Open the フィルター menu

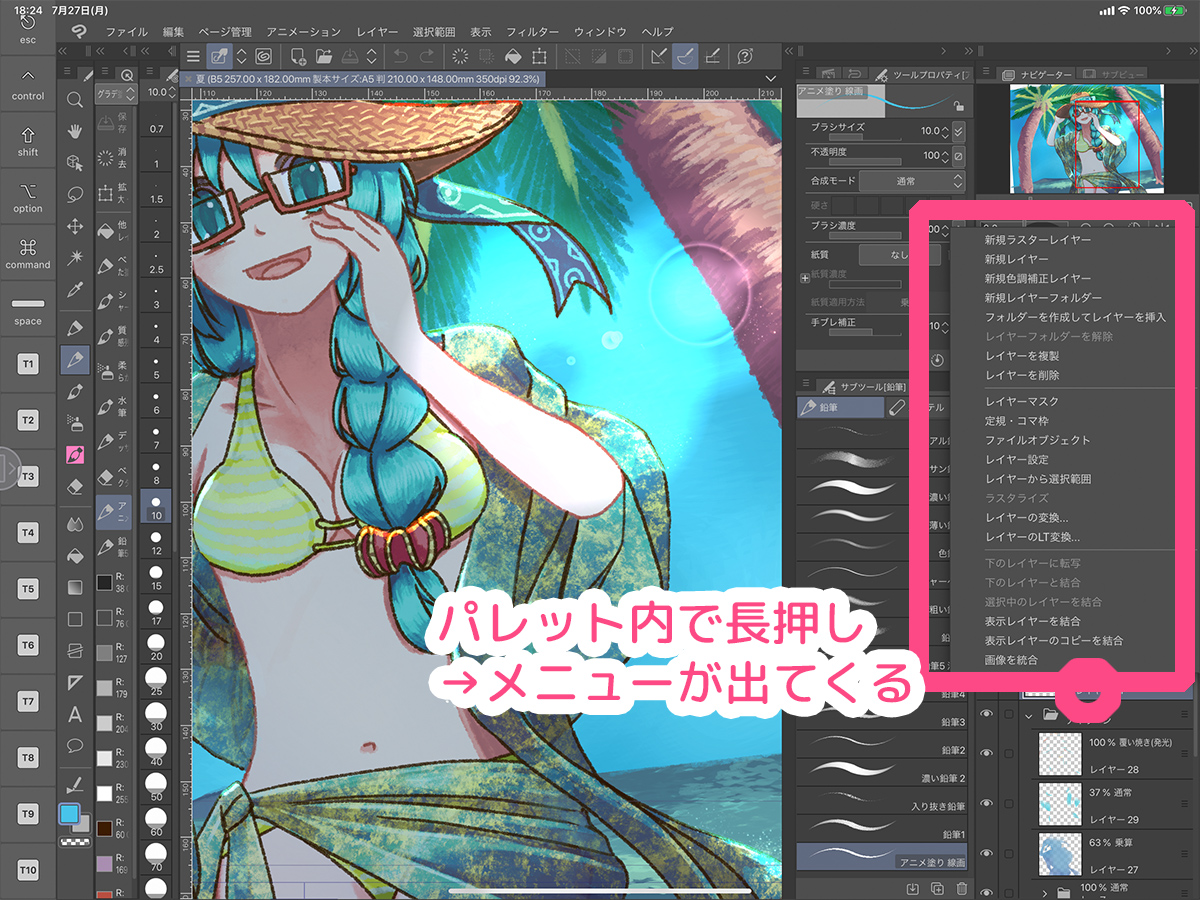[x=532, y=32]
